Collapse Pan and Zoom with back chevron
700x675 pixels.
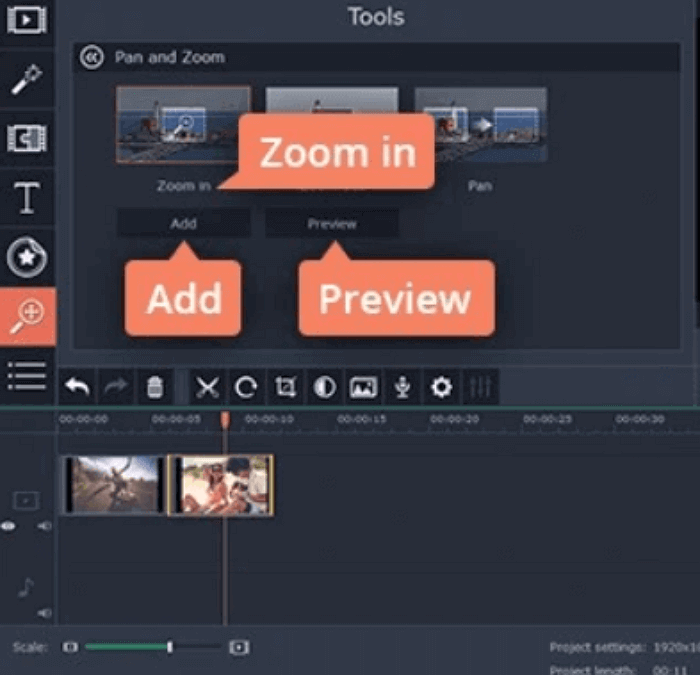point(92,58)
